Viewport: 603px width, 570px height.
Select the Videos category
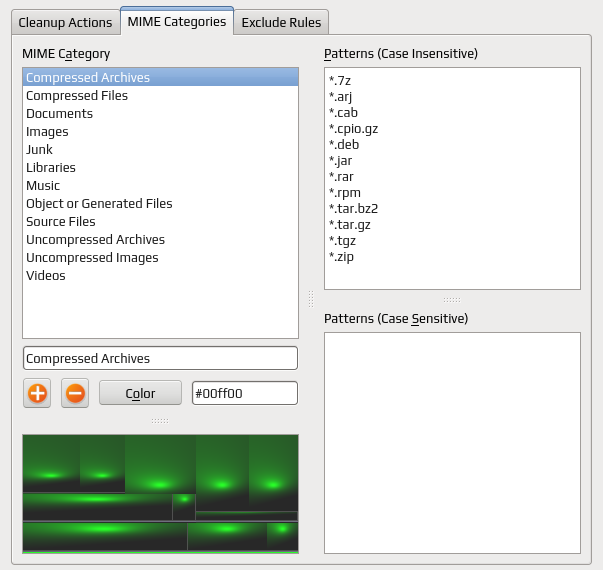(x=160, y=275)
